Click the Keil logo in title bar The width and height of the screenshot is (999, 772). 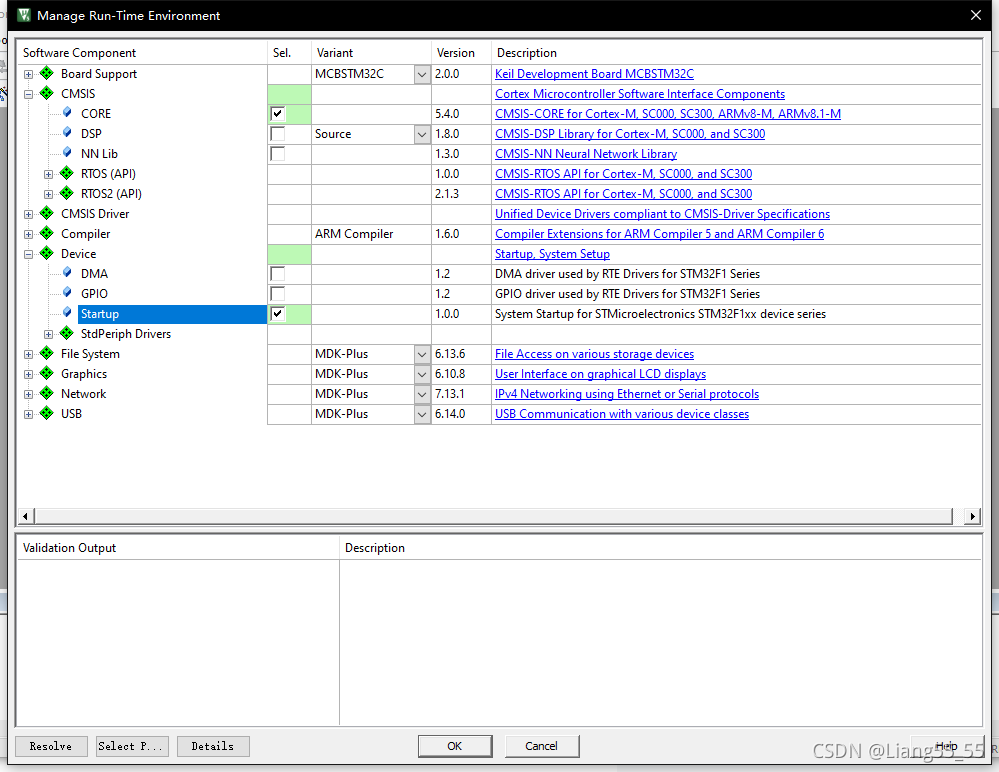(x=24, y=15)
